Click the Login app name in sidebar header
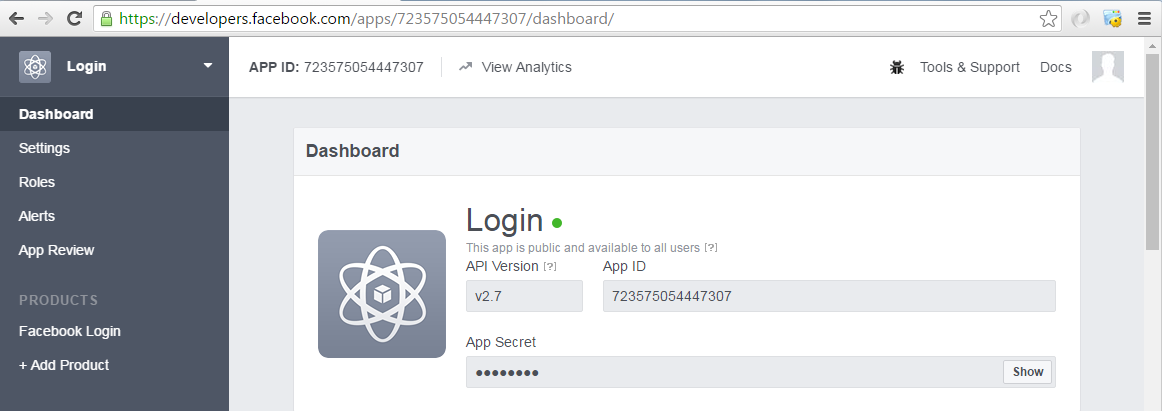Image resolution: width=1162 pixels, height=411 pixels. [87, 67]
